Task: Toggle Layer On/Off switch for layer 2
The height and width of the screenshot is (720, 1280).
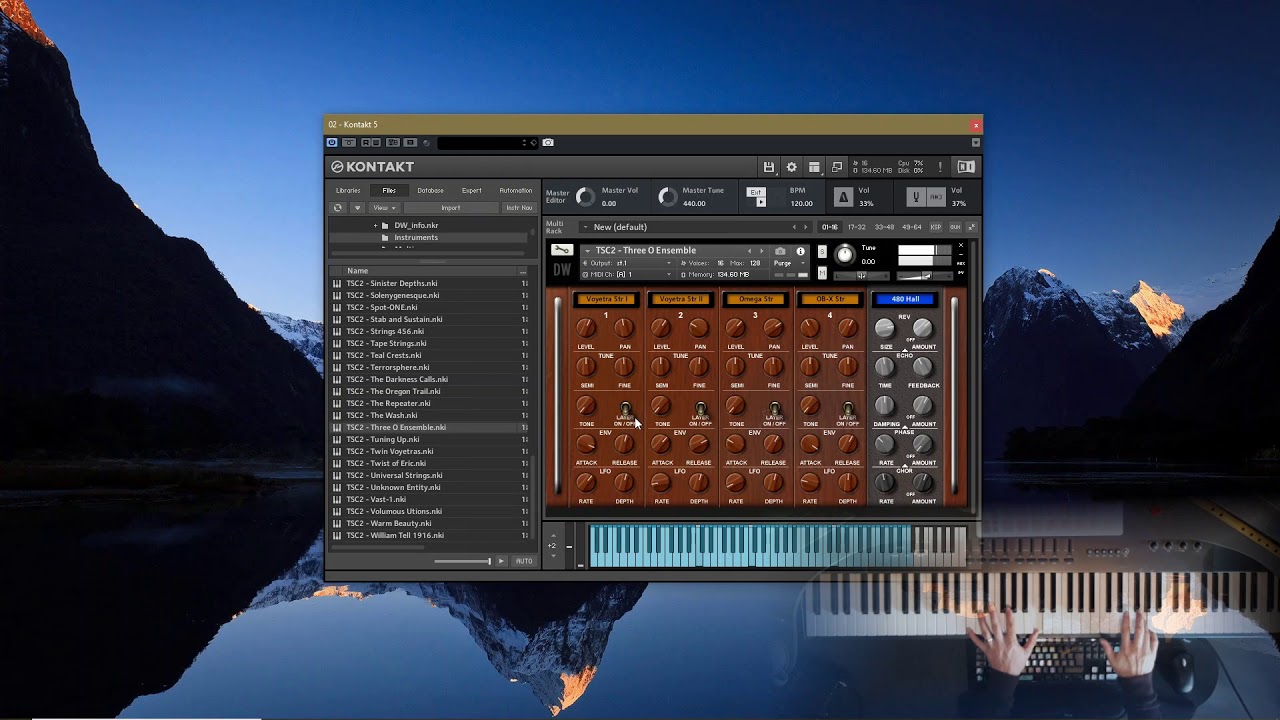Action: [700, 409]
